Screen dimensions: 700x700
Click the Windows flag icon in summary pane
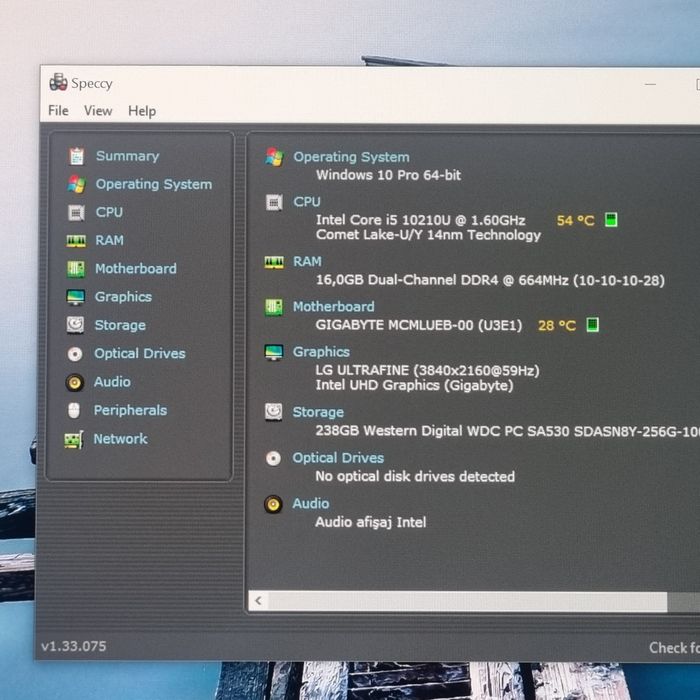[x=274, y=157]
